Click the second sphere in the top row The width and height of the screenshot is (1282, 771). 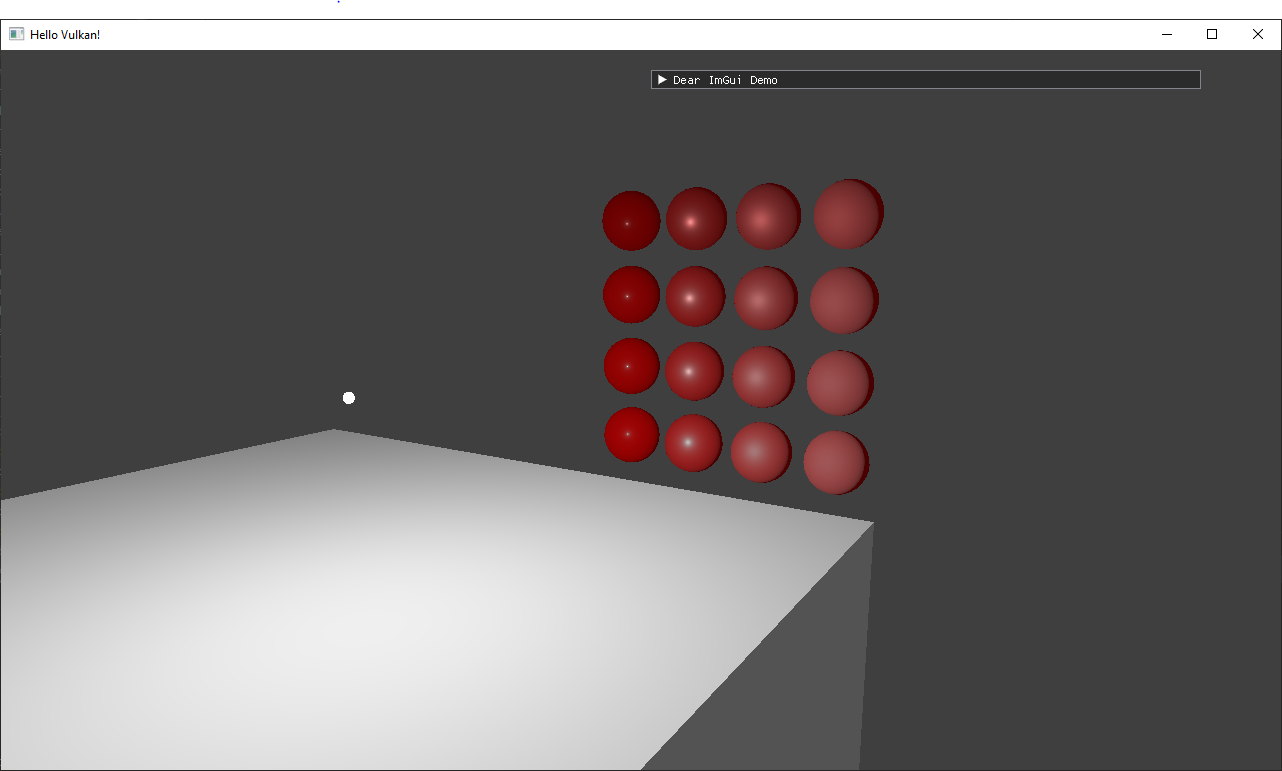tap(696, 218)
